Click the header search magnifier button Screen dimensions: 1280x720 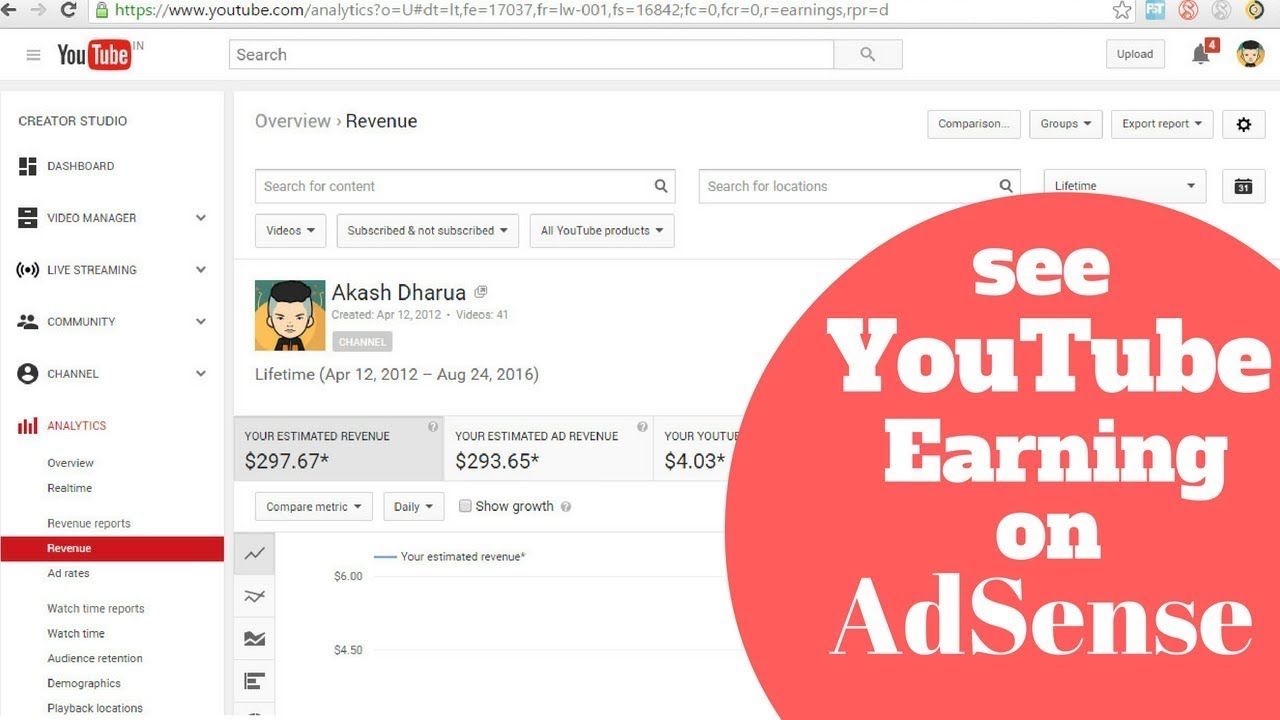pyautogui.click(x=868, y=54)
